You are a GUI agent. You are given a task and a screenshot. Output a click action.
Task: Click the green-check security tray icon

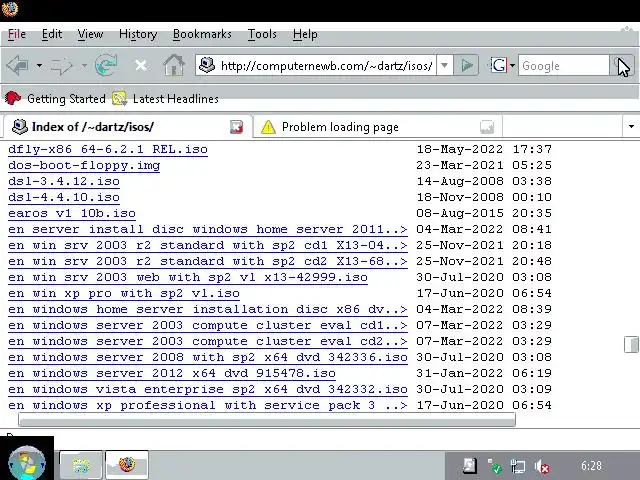pos(494,466)
